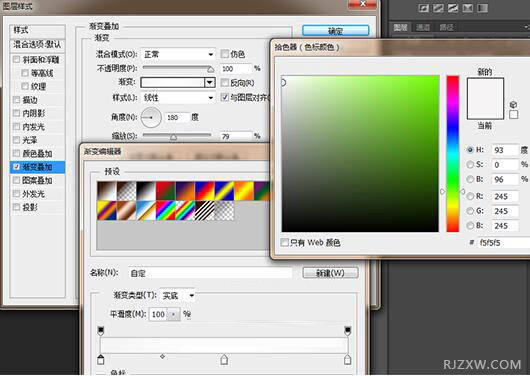Screen dimensions: 530x376
Task: Uncheck the 与图层对齐 checkbox
Action: [224, 97]
